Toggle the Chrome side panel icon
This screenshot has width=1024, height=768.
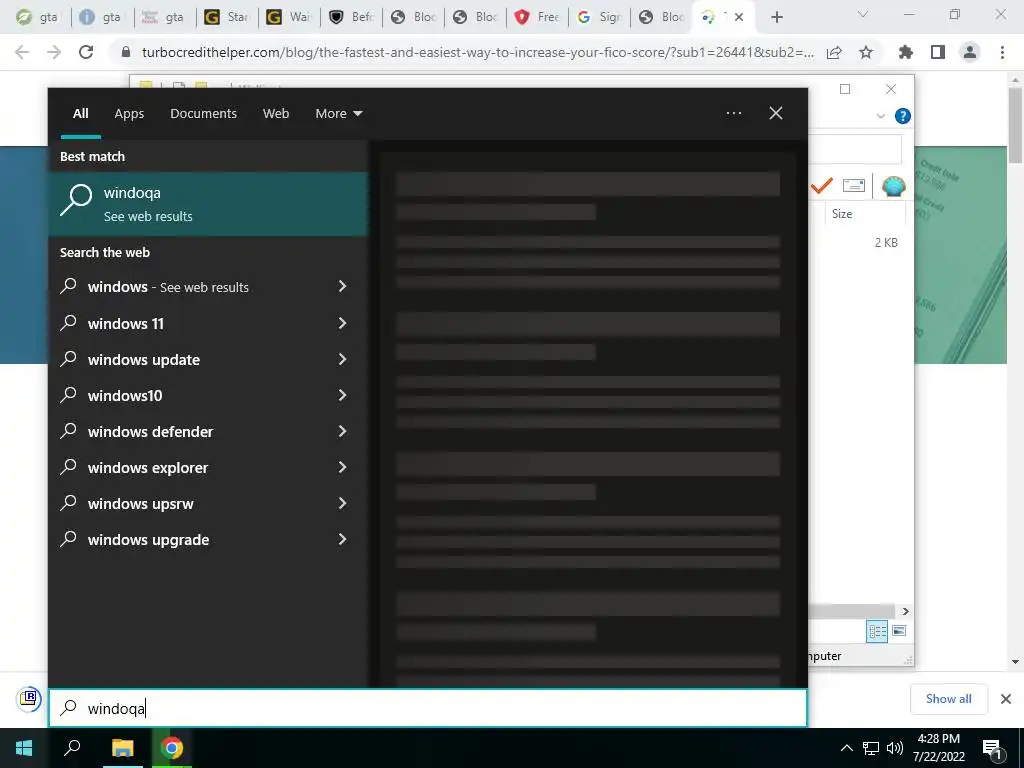pyautogui.click(x=938, y=52)
